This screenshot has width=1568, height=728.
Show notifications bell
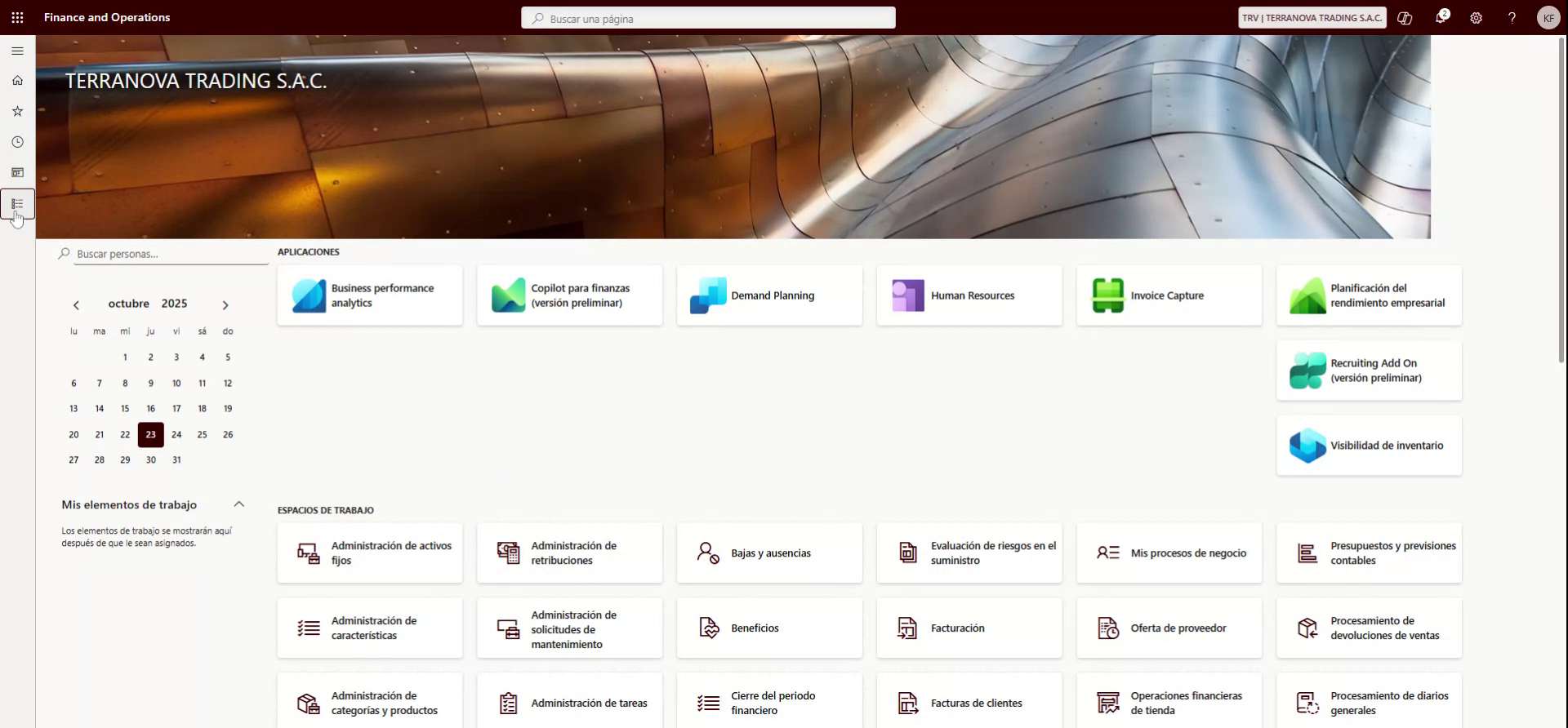[1441, 18]
